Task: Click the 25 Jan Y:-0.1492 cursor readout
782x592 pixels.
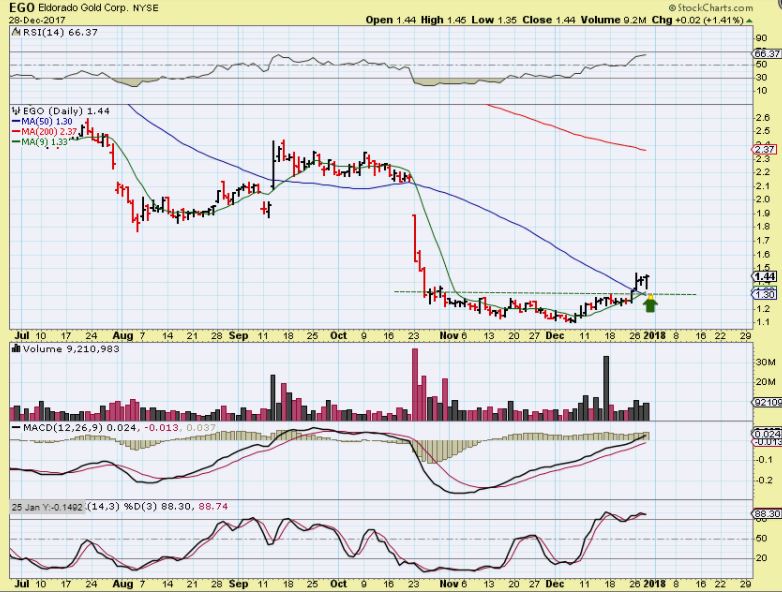Action: tap(47, 507)
